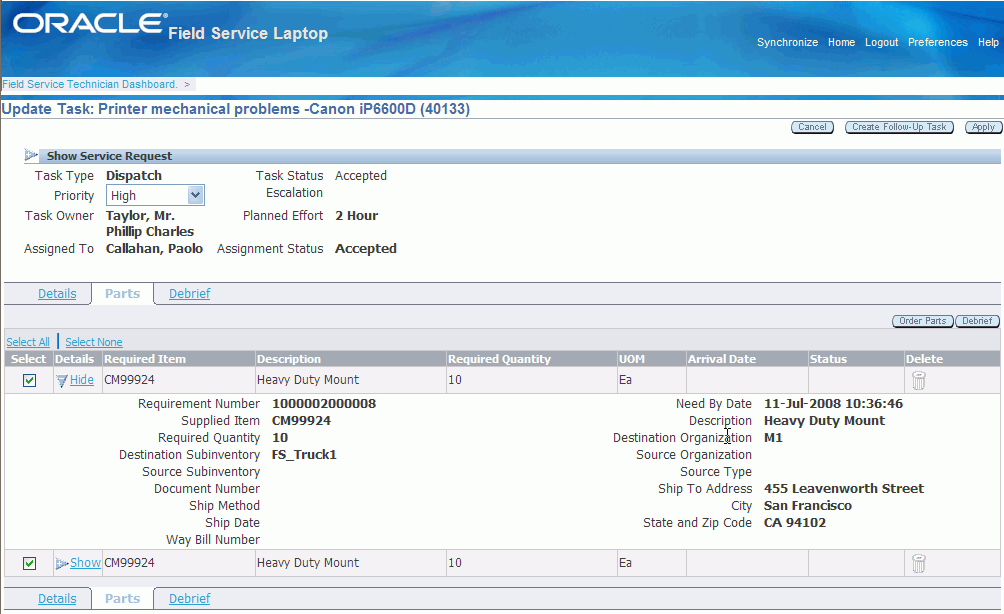Click the Select None link
The height and width of the screenshot is (614, 1004).
pyautogui.click(x=93, y=342)
